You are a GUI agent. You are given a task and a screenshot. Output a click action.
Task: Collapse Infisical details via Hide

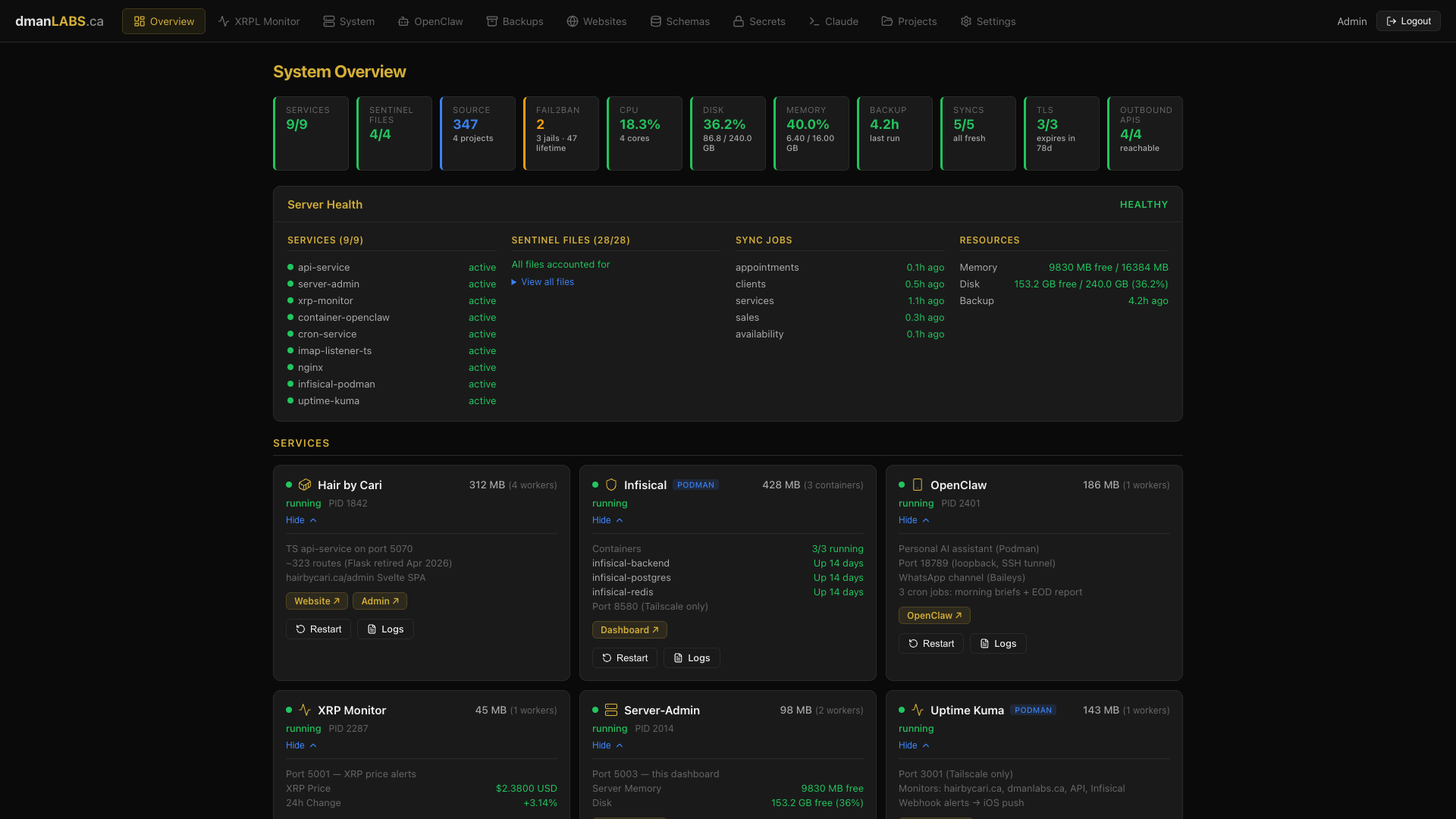607,520
